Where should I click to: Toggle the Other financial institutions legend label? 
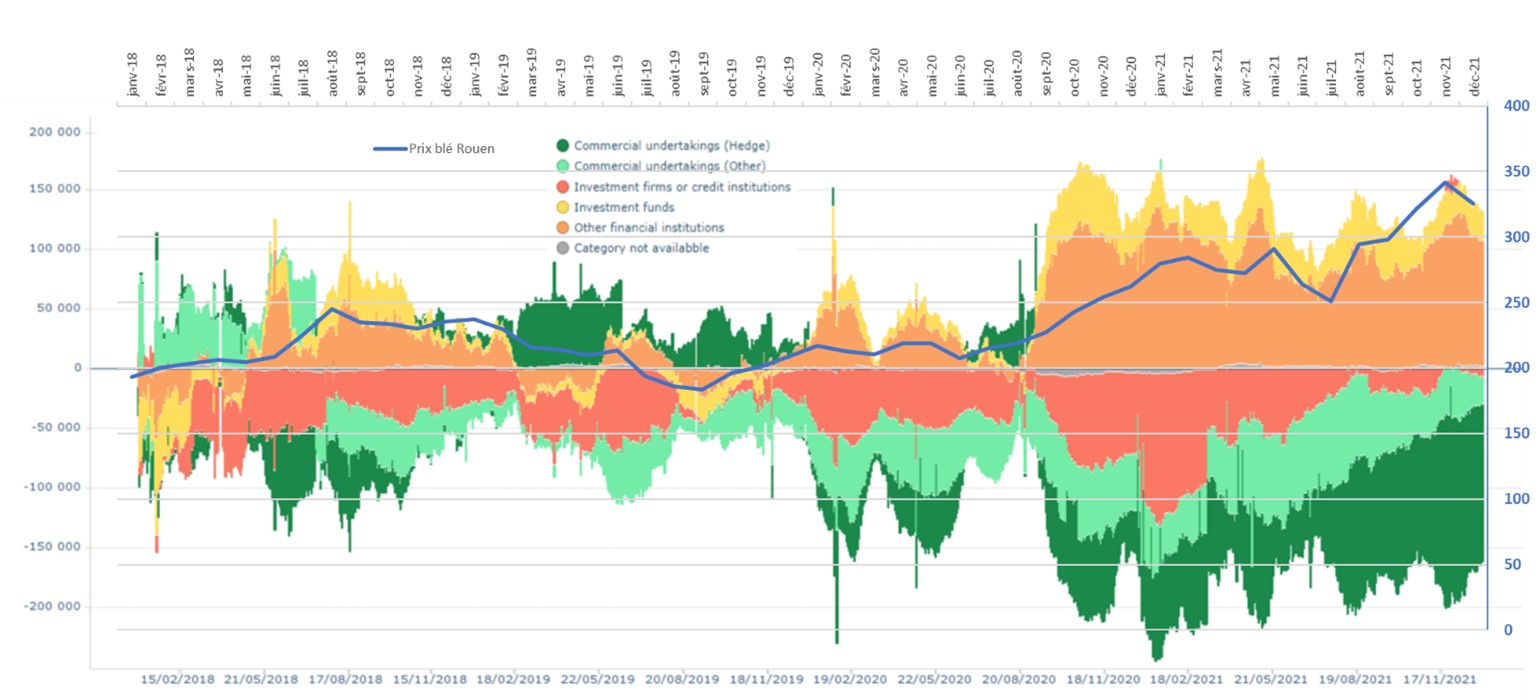point(649,228)
